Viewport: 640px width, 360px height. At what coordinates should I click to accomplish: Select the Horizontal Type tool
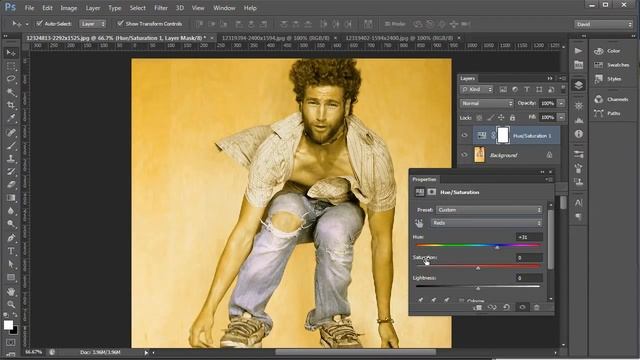pos(11,251)
